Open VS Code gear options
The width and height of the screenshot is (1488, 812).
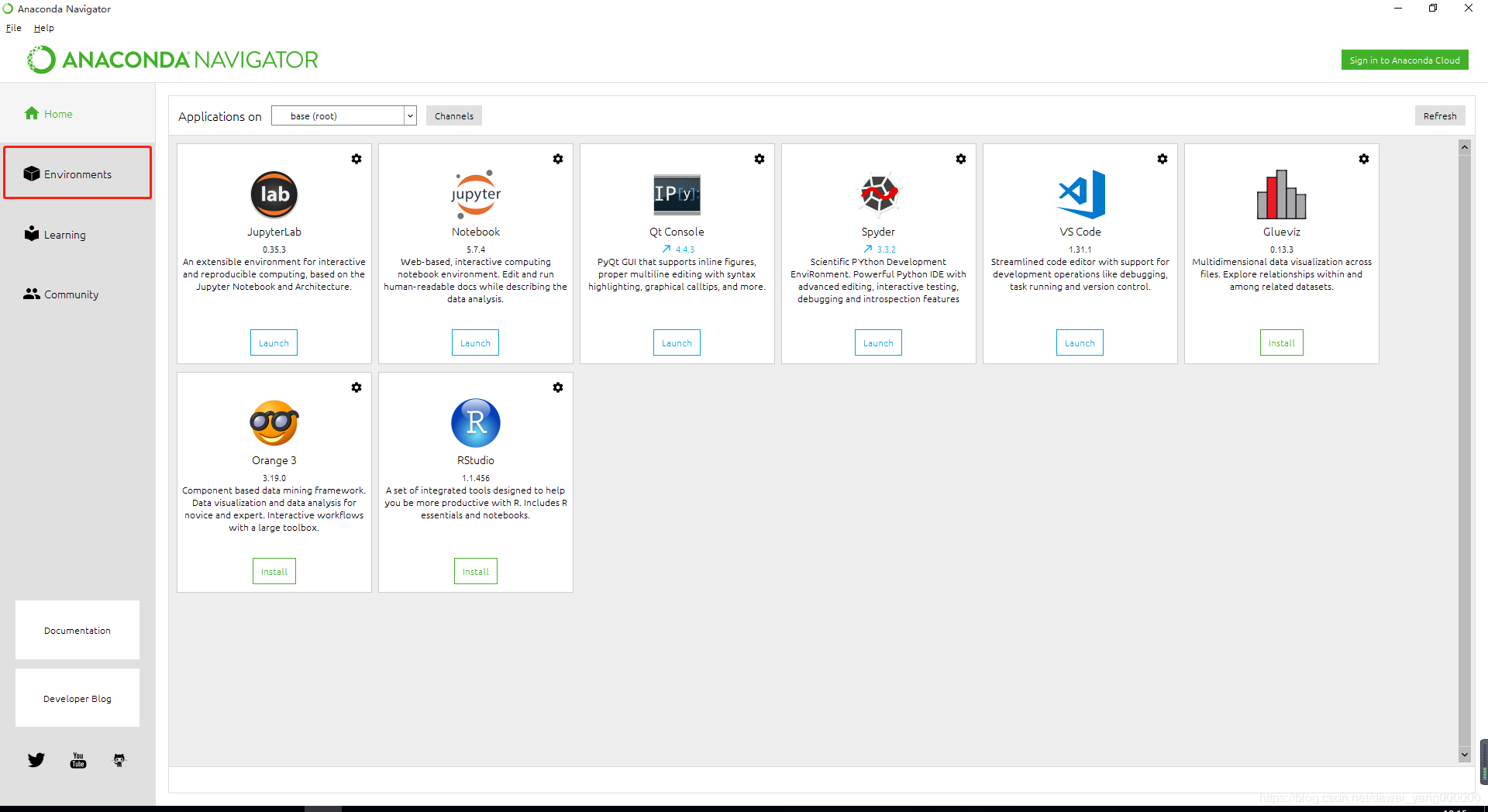point(1162,159)
